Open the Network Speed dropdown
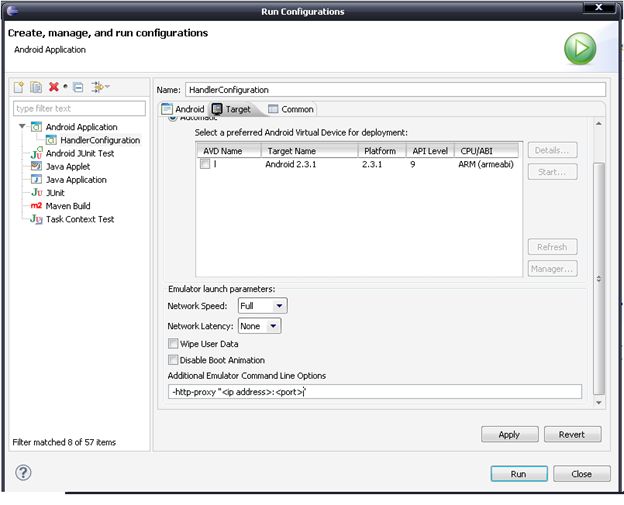 click(x=263, y=306)
